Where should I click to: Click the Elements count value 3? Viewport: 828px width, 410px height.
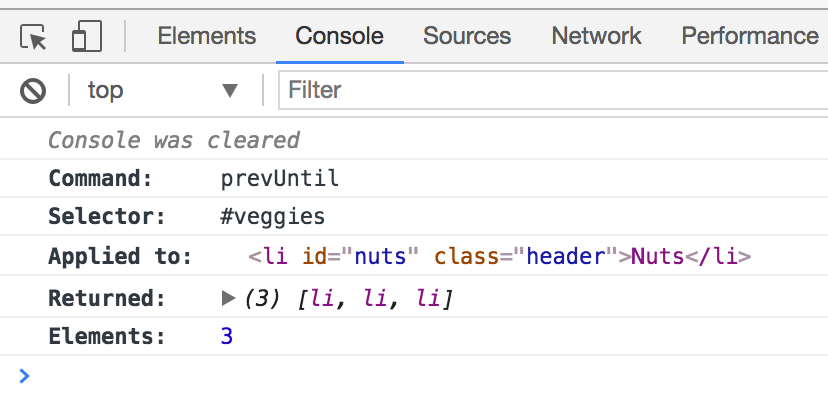tap(227, 336)
